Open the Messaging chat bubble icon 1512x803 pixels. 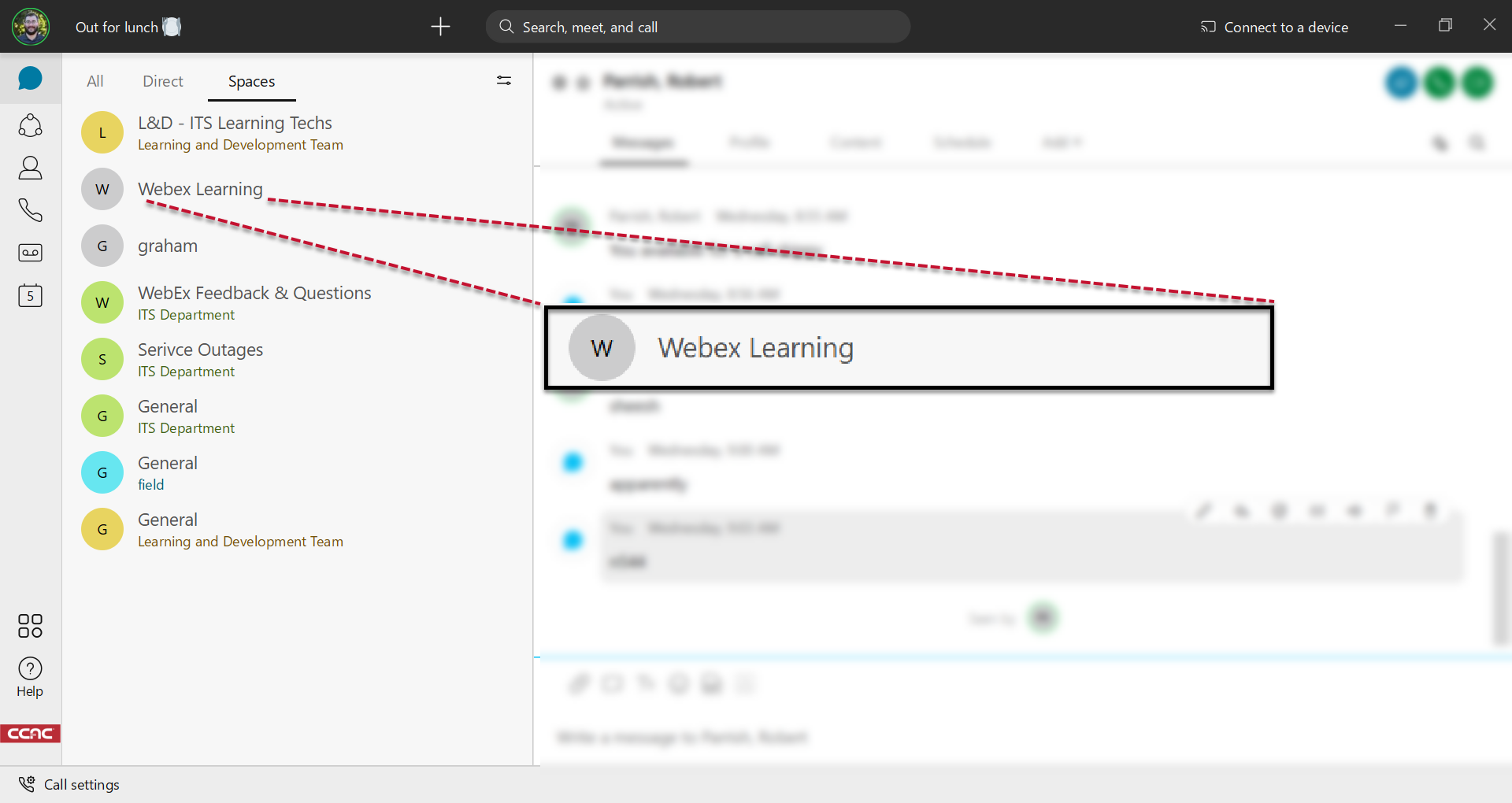[x=30, y=79]
